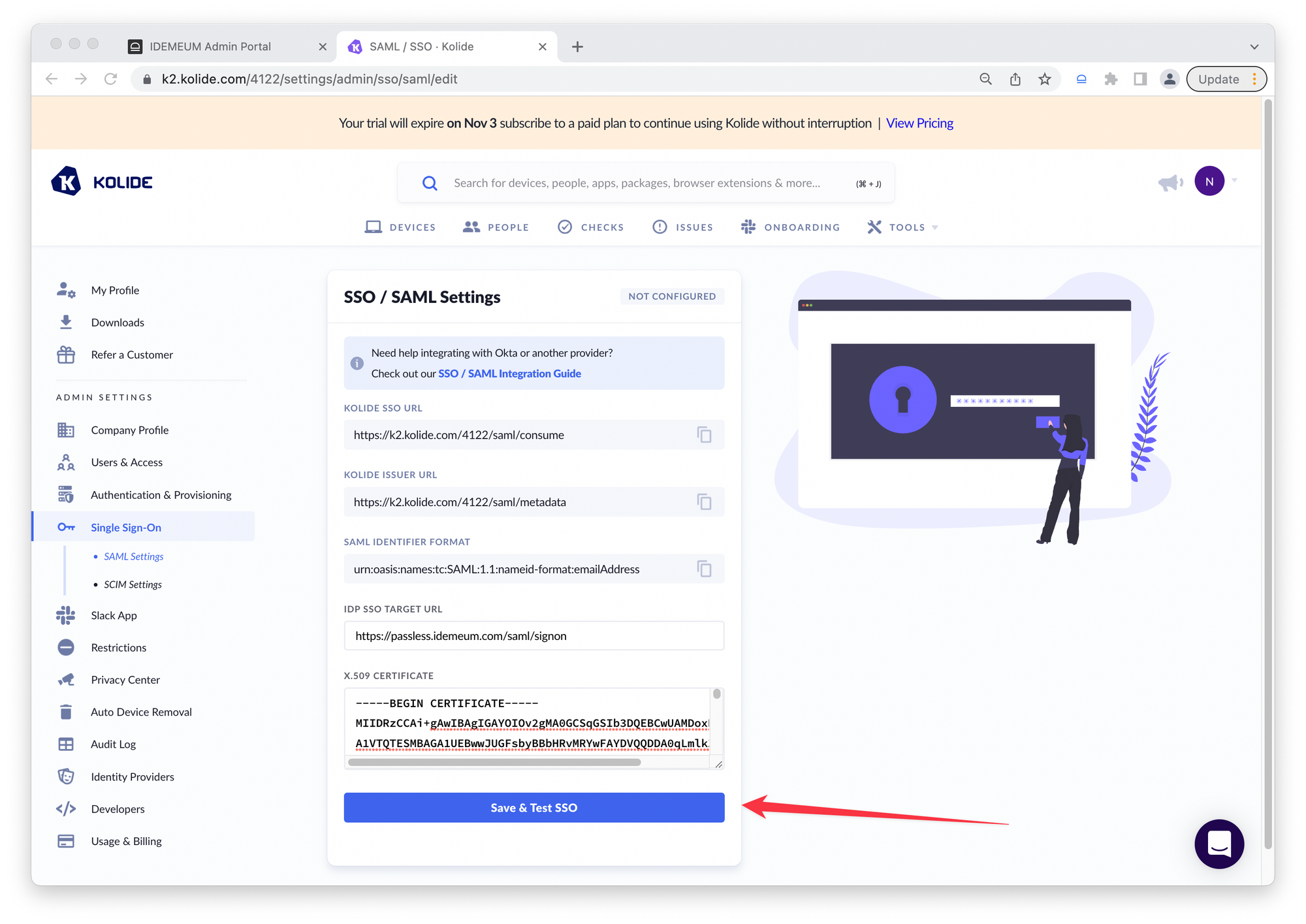Click the NOT CONFIGURED status badge
The height and width of the screenshot is (924, 1306).
click(672, 296)
